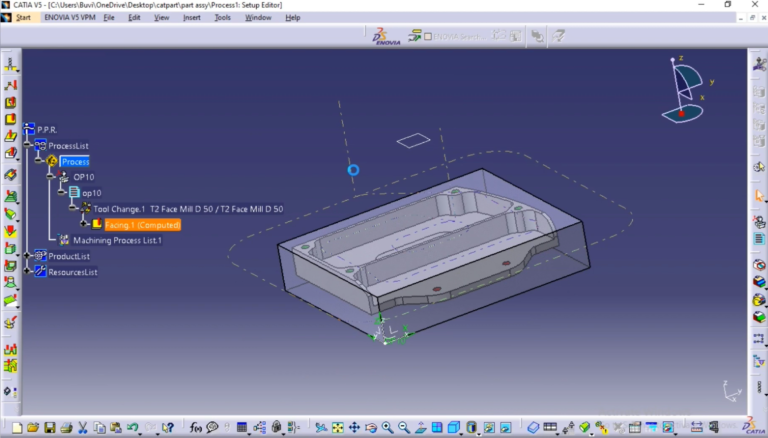This screenshot has height=438, width=768.
Task: Open the isometric view dropdown arrow
Action: (x=461, y=434)
